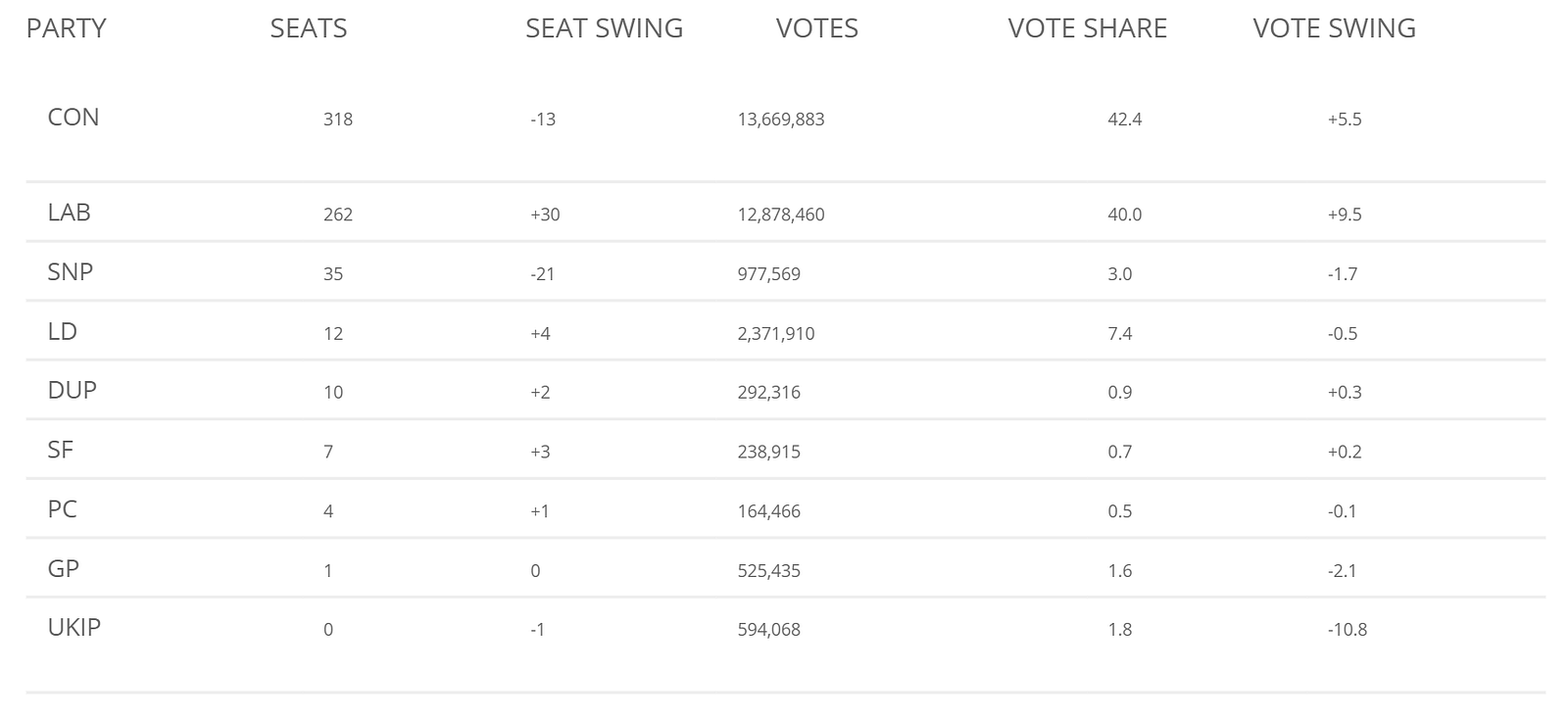Click the CON seats value 318
The height and width of the screenshot is (719, 1568).
click(x=338, y=120)
